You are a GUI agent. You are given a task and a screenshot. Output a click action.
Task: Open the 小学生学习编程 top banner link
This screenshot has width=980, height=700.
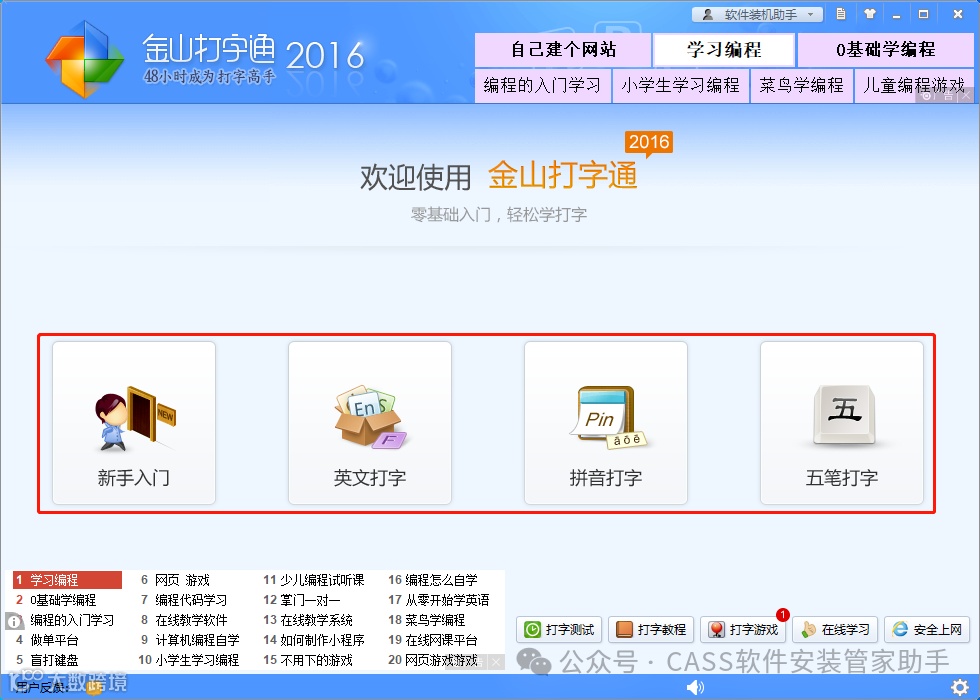(x=680, y=85)
